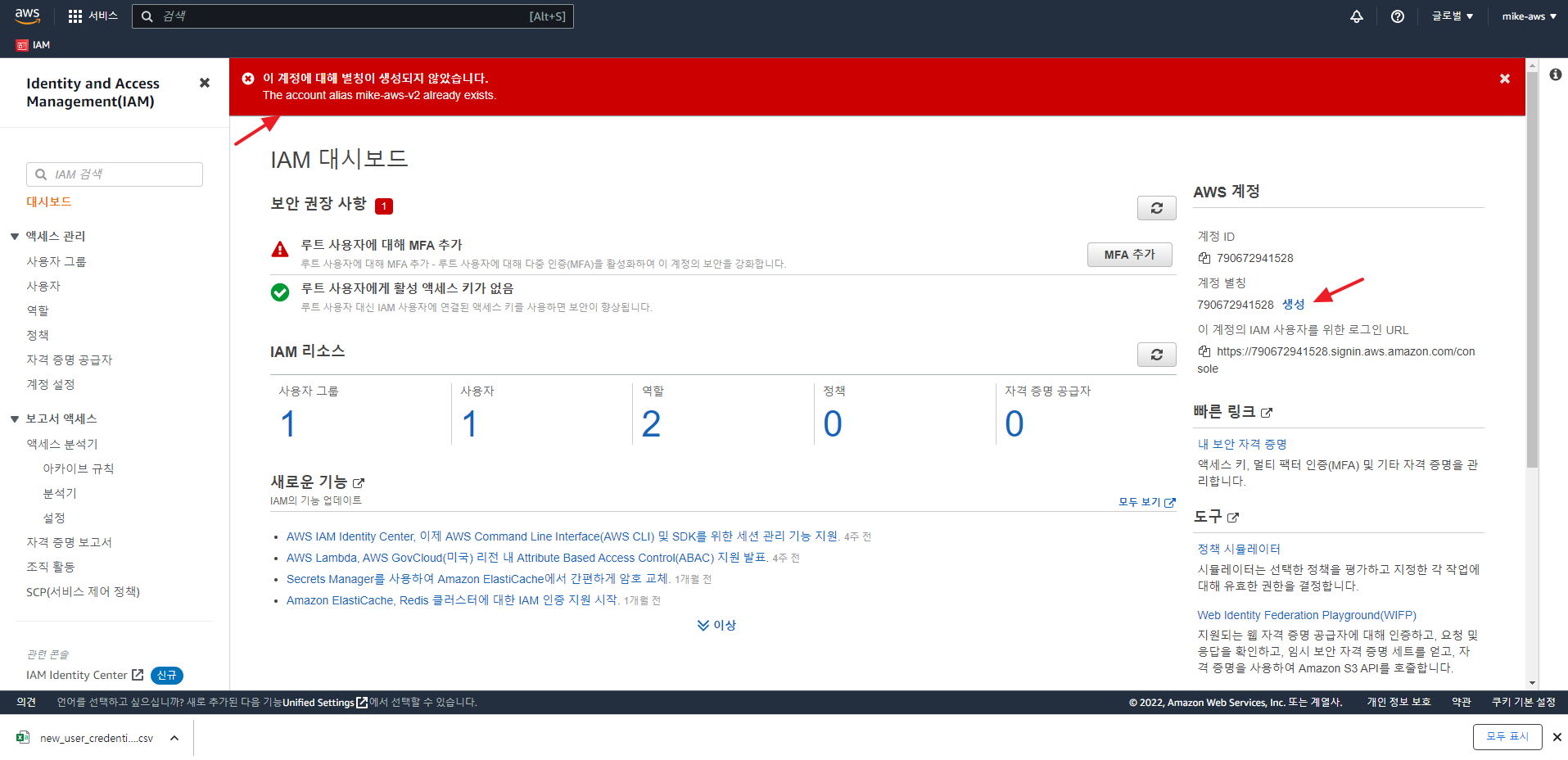The width and height of the screenshot is (1568, 760).
Task: Open User groups in the sidebar
Action: 56,261
